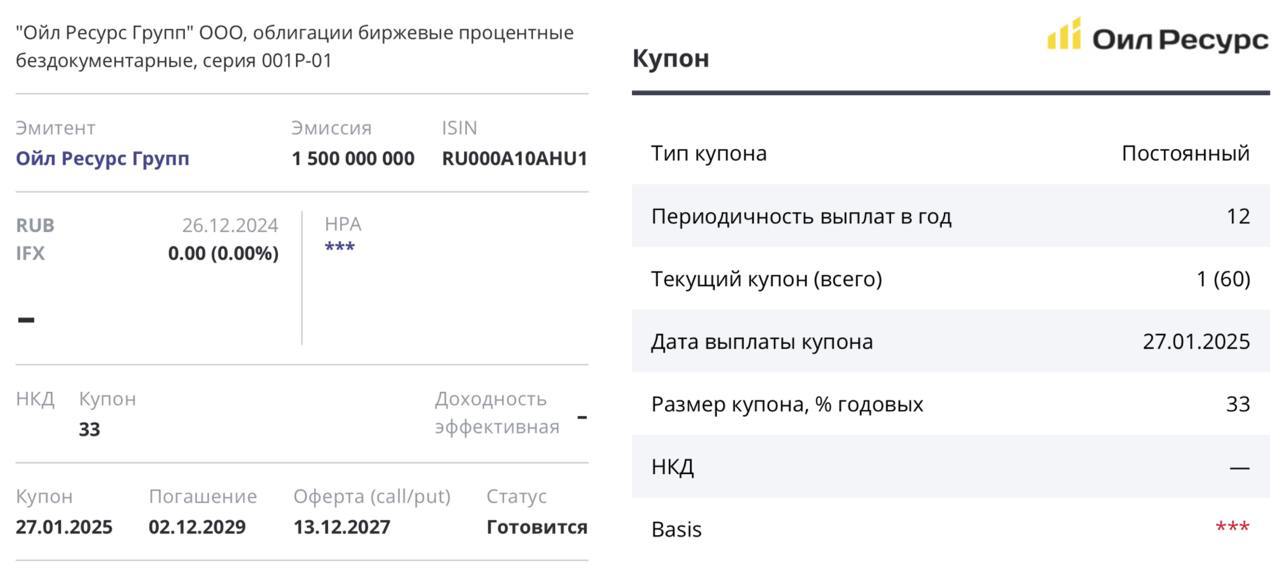Click the Периодичность выплат в год row
Viewport: 1280px width, 578px height.
coord(950,216)
